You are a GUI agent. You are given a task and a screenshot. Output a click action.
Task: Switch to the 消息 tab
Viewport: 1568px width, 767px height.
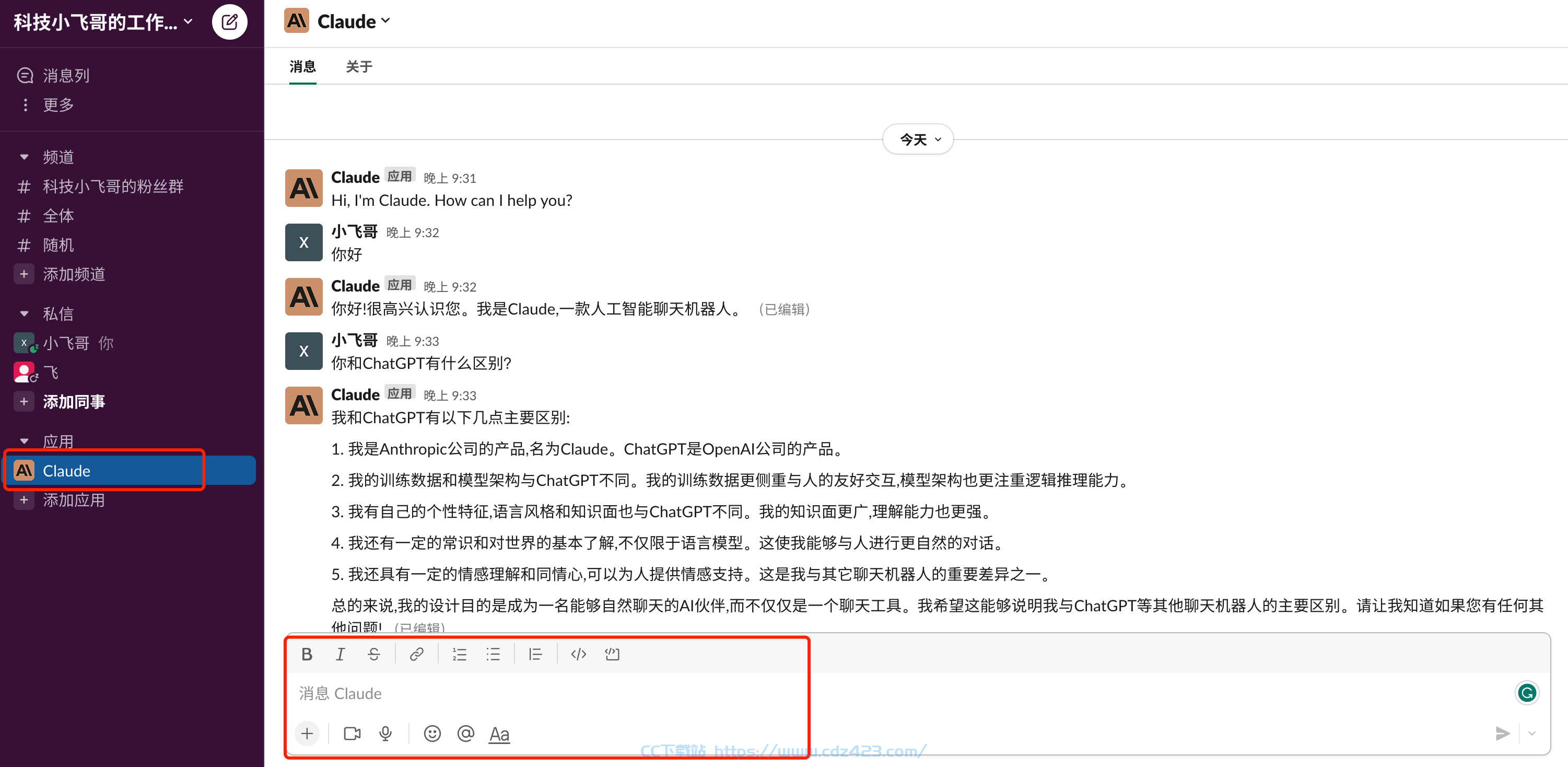coord(302,66)
